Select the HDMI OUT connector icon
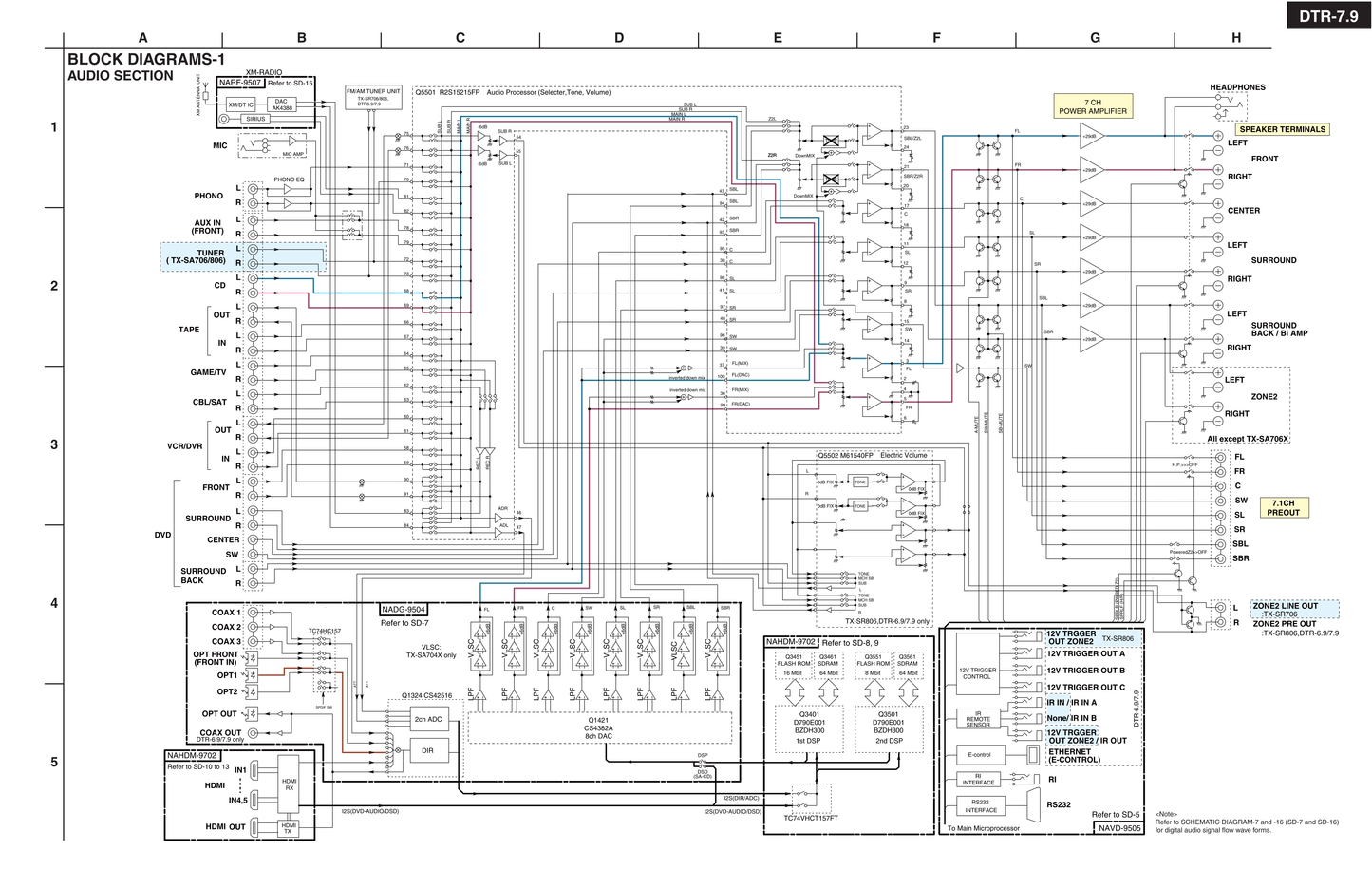 click(x=254, y=827)
